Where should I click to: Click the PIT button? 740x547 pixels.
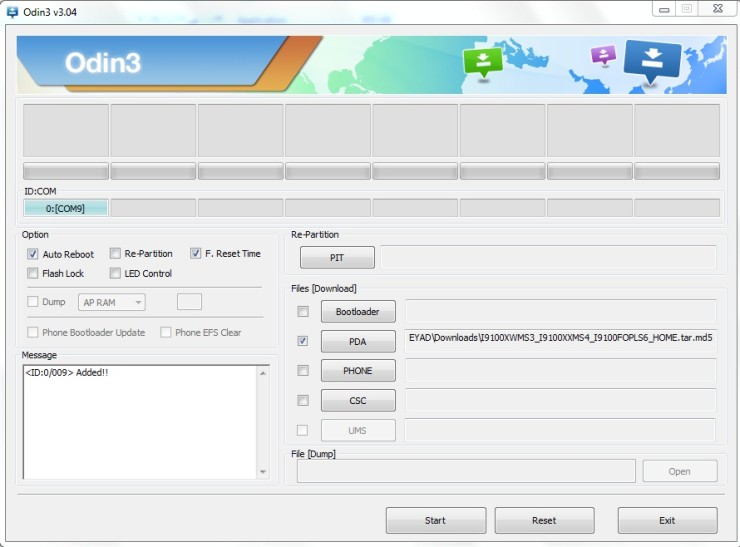pos(337,258)
